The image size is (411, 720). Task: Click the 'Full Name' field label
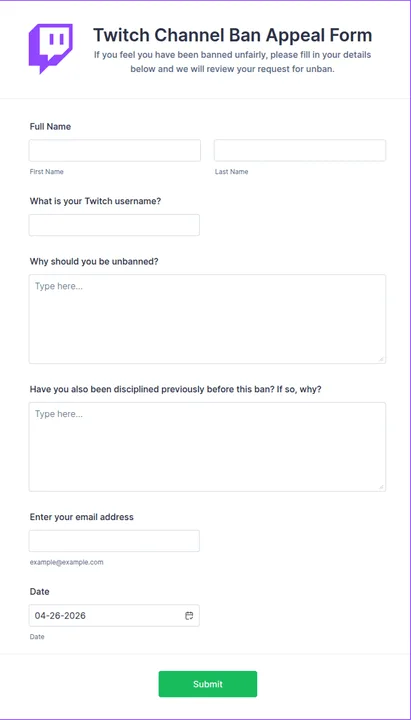(51, 126)
